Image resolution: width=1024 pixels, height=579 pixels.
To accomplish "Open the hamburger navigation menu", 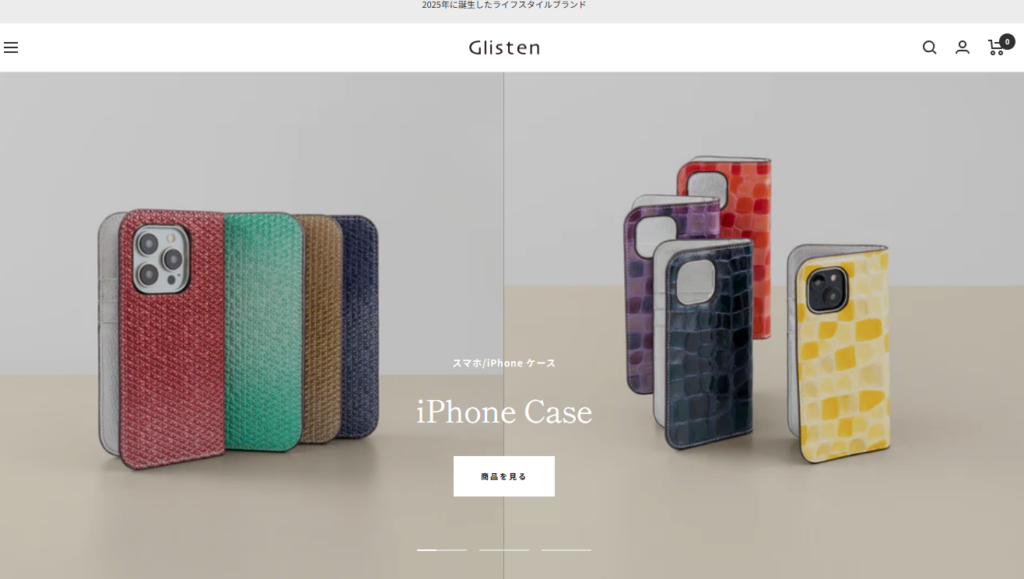I will (10, 48).
